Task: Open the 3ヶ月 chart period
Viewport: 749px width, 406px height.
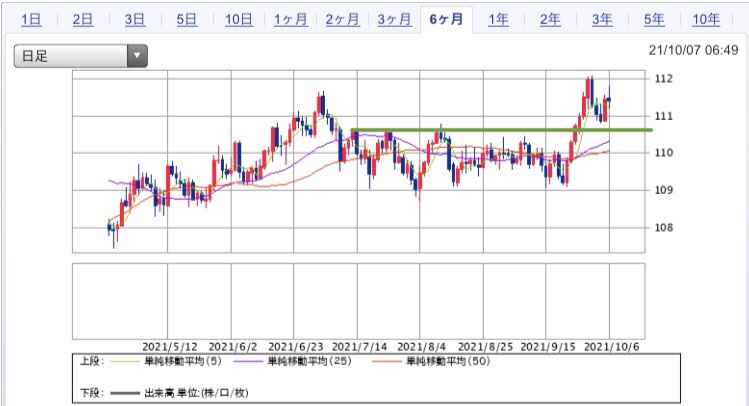Action: [395, 20]
